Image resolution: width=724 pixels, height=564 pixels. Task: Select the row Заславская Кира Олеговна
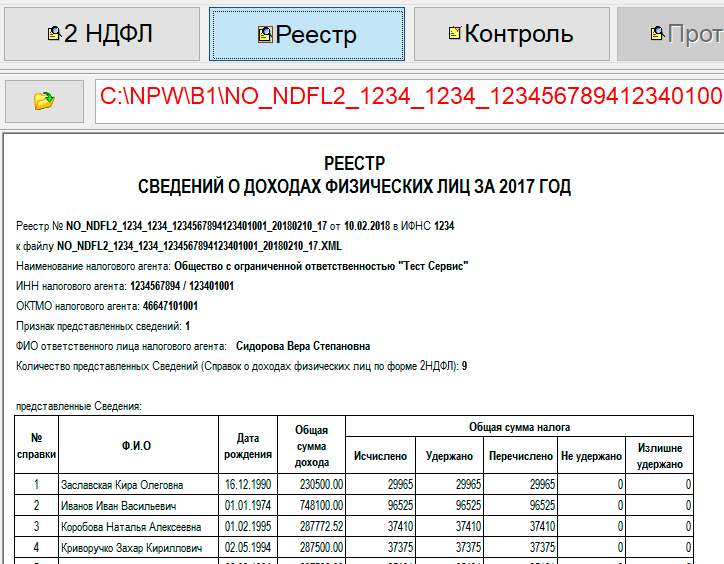(354, 484)
